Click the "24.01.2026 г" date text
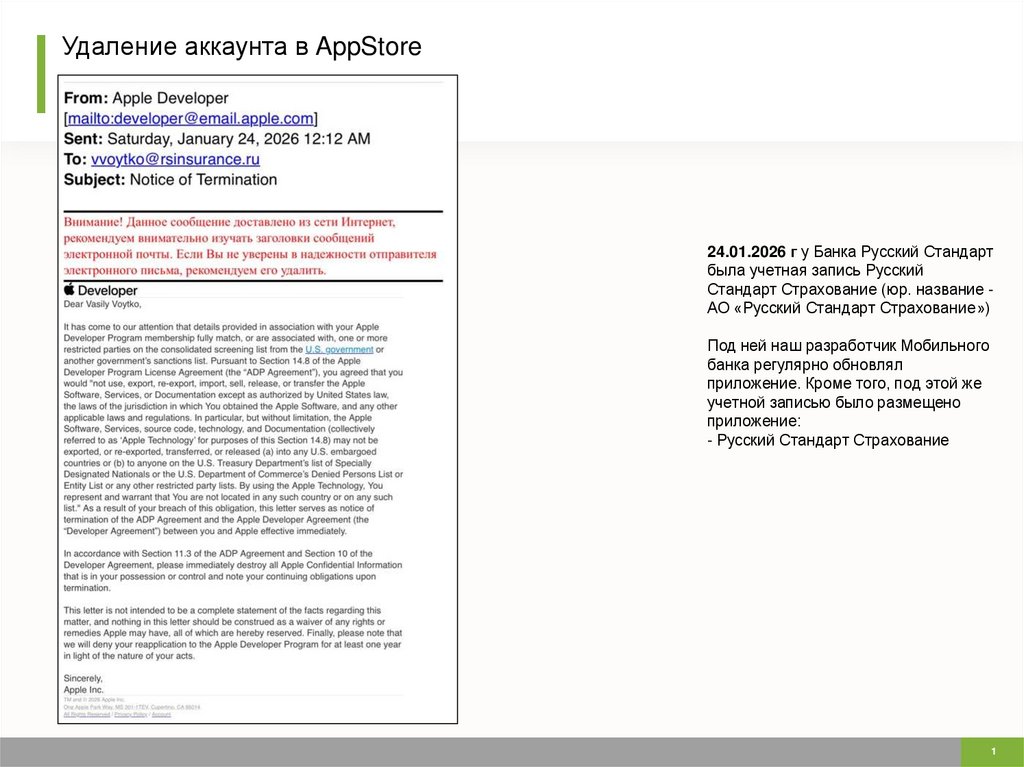 [752, 252]
